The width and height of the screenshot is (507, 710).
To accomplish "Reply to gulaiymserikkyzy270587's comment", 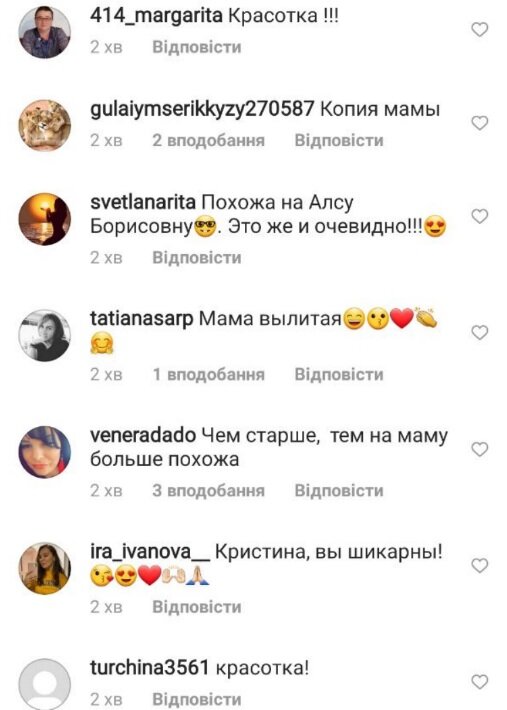I will [339, 140].
